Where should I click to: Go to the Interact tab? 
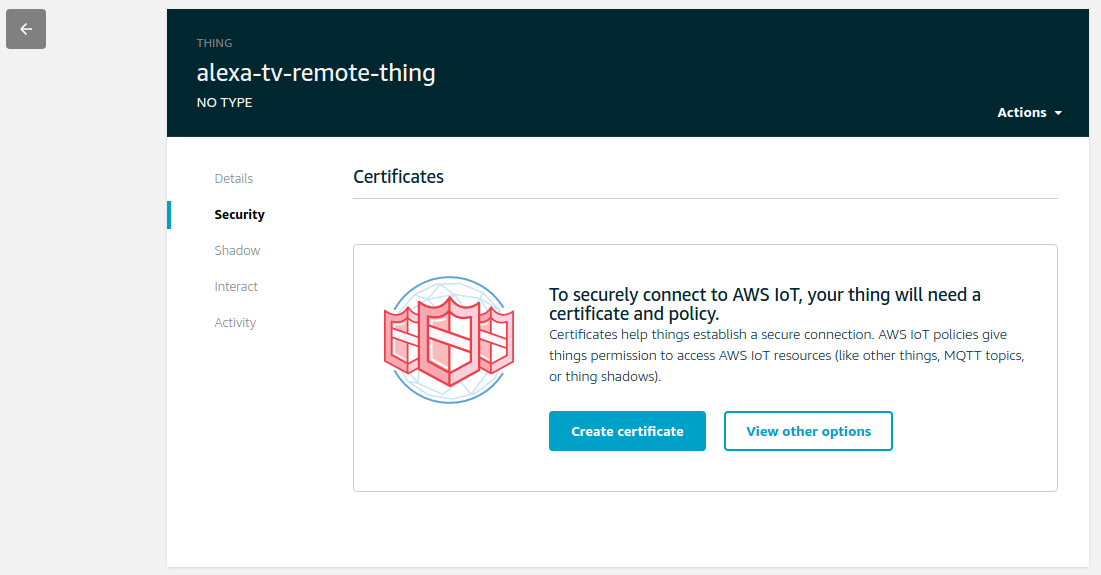pos(236,286)
